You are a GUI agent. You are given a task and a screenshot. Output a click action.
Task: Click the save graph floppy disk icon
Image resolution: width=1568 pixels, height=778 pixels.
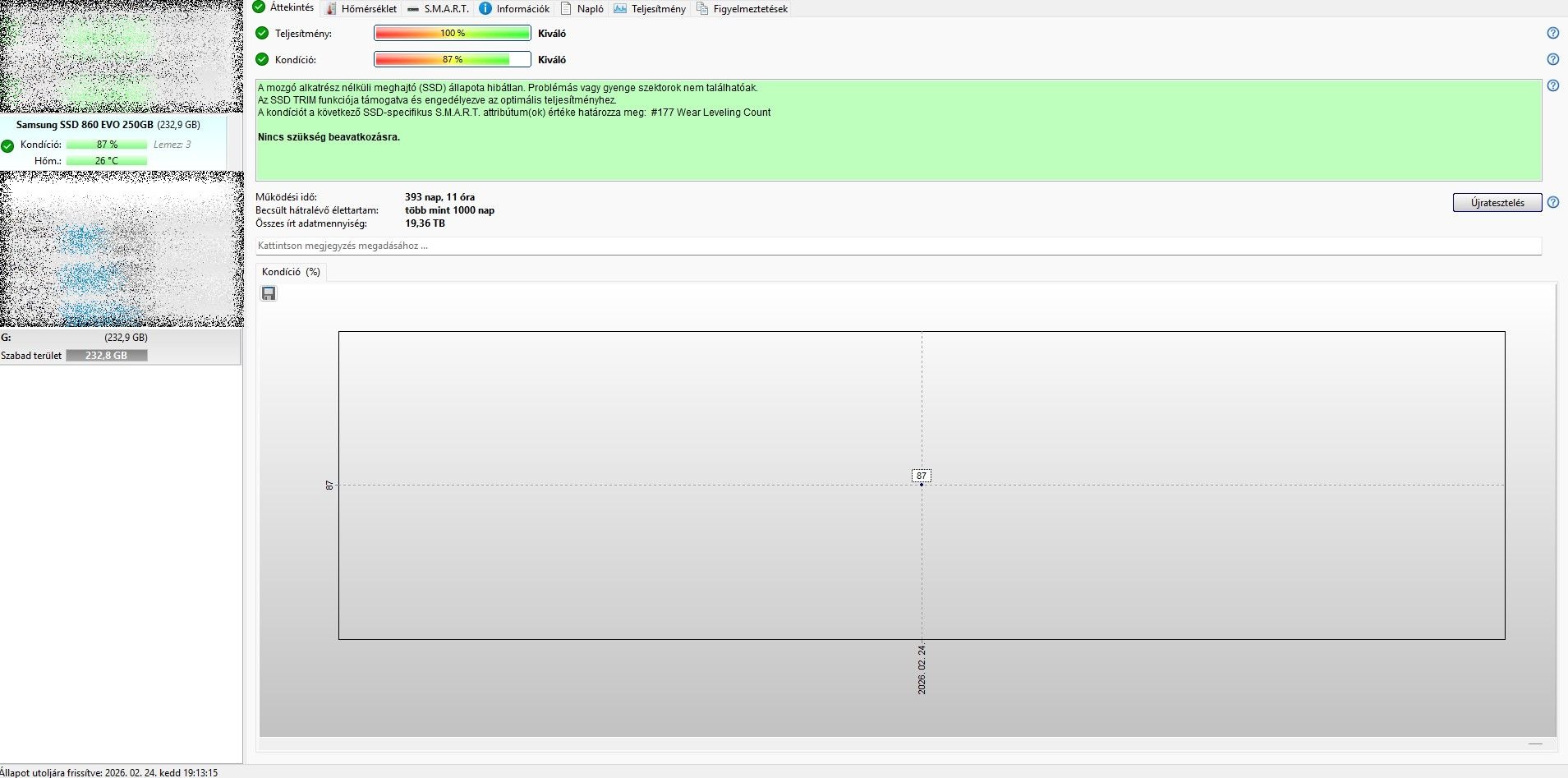(269, 293)
